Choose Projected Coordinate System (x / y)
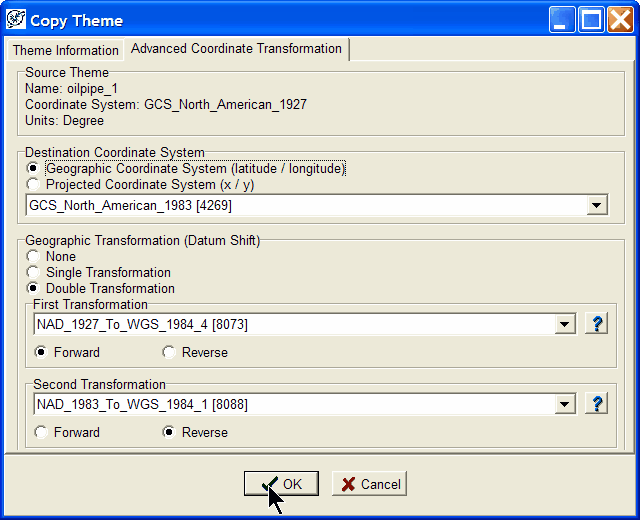Screen dimensions: 640x520 [x=34, y=185]
